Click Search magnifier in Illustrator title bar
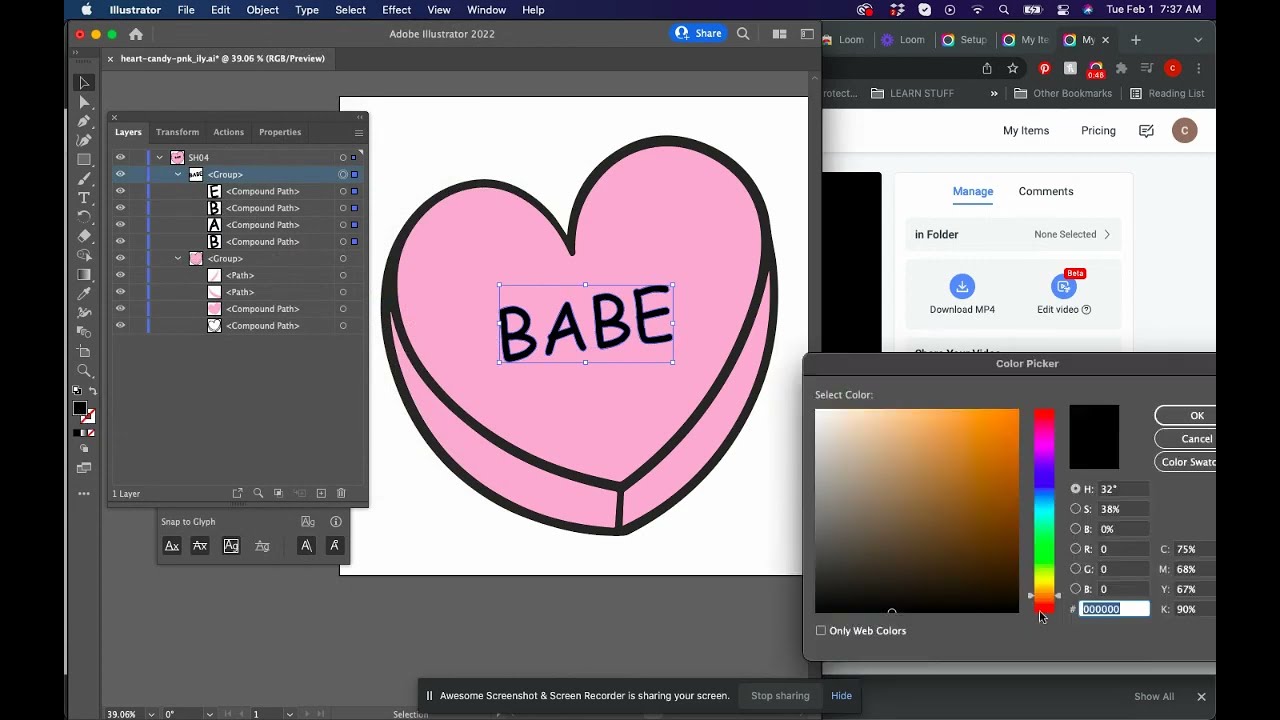 tap(743, 34)
